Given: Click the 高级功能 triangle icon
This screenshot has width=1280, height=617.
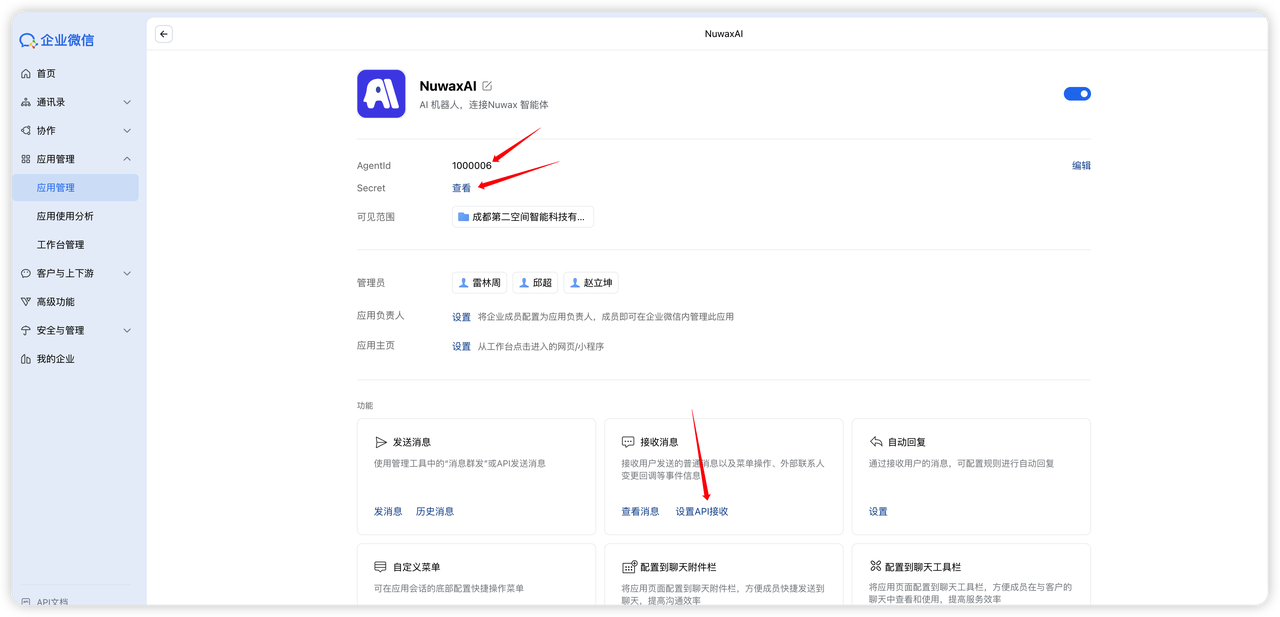Looking at the screenshot, I should point(26,302).
